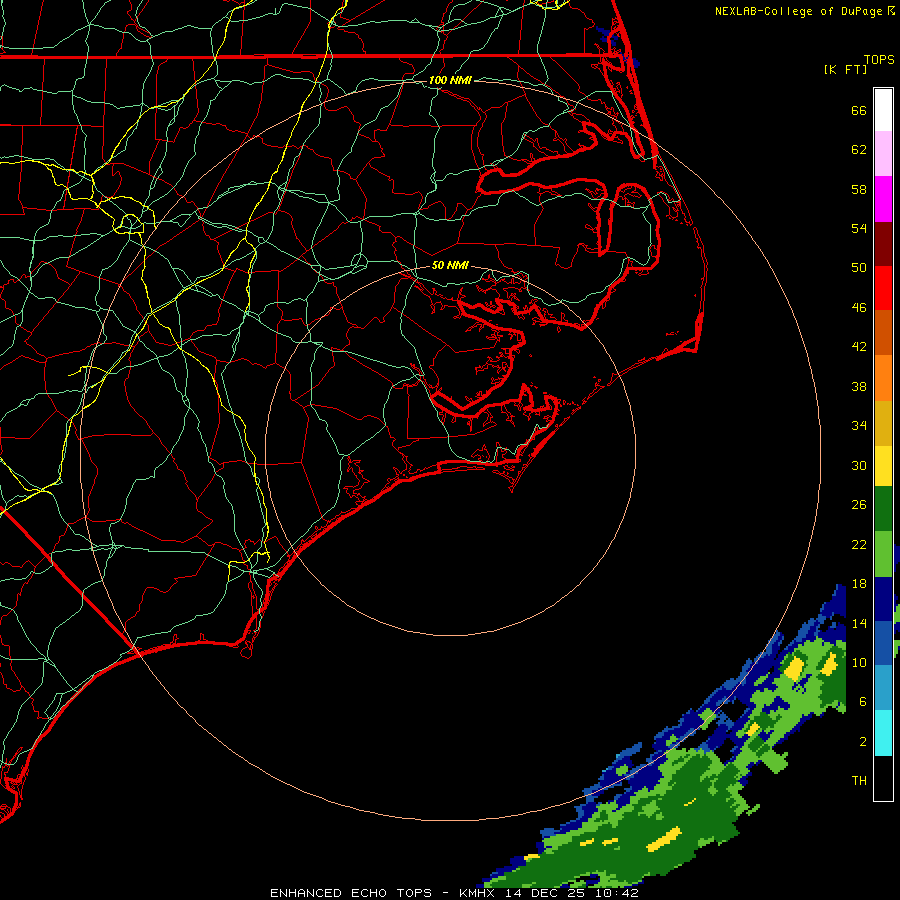
Task: Click the '10' legend value
Action: 859,662
